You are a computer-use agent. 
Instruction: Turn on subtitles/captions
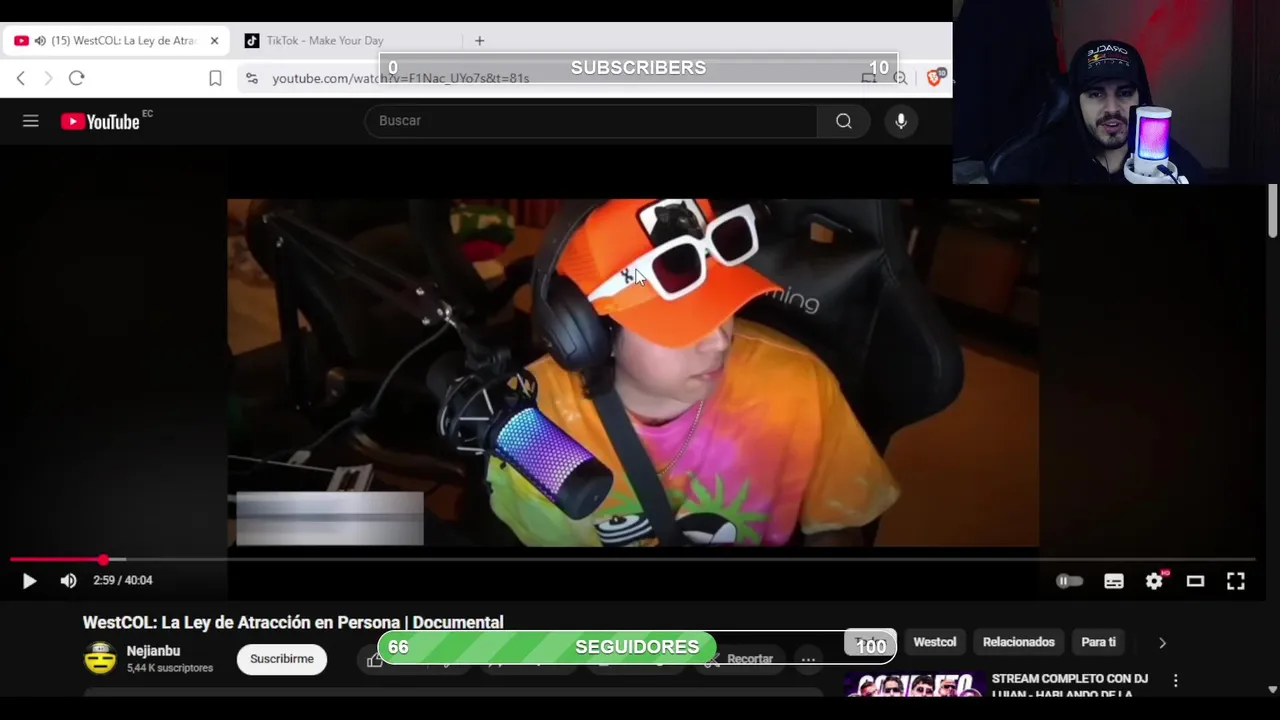pos(1113,581)
